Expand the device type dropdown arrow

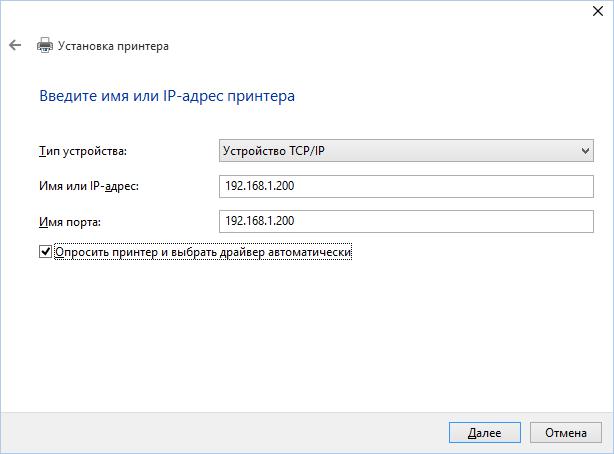[585, 151]
